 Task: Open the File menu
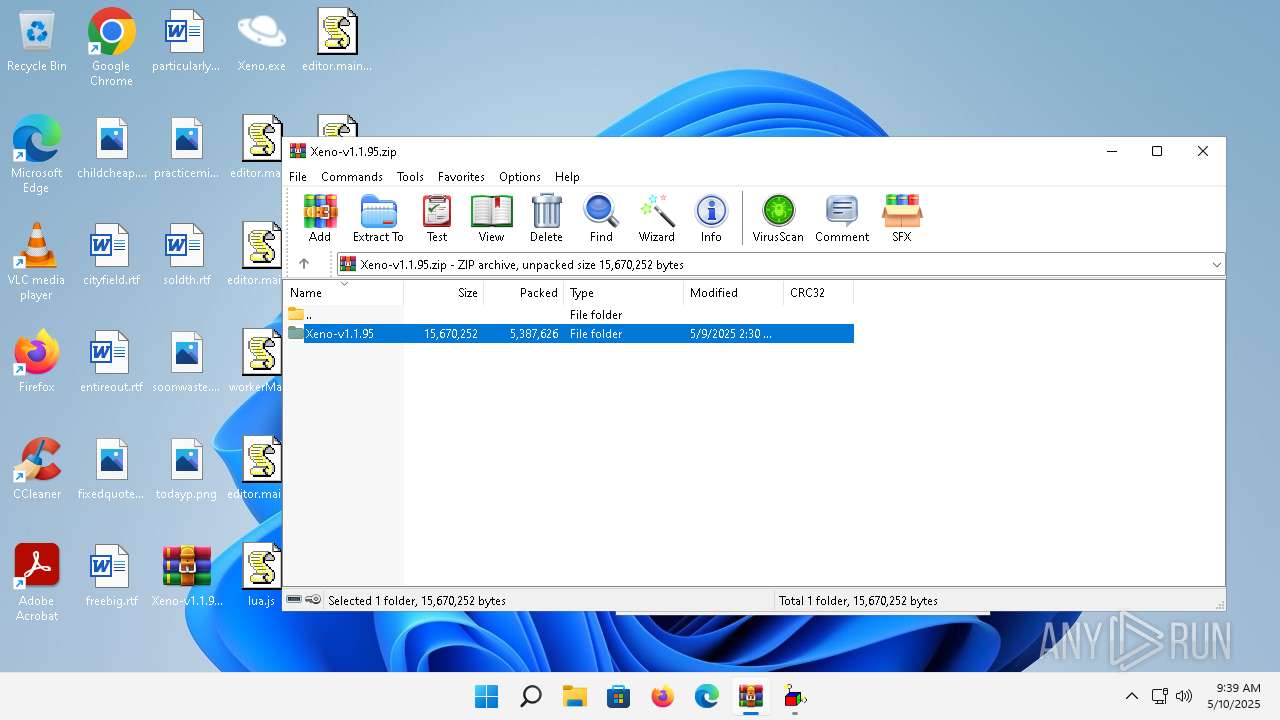click(298, 176)
